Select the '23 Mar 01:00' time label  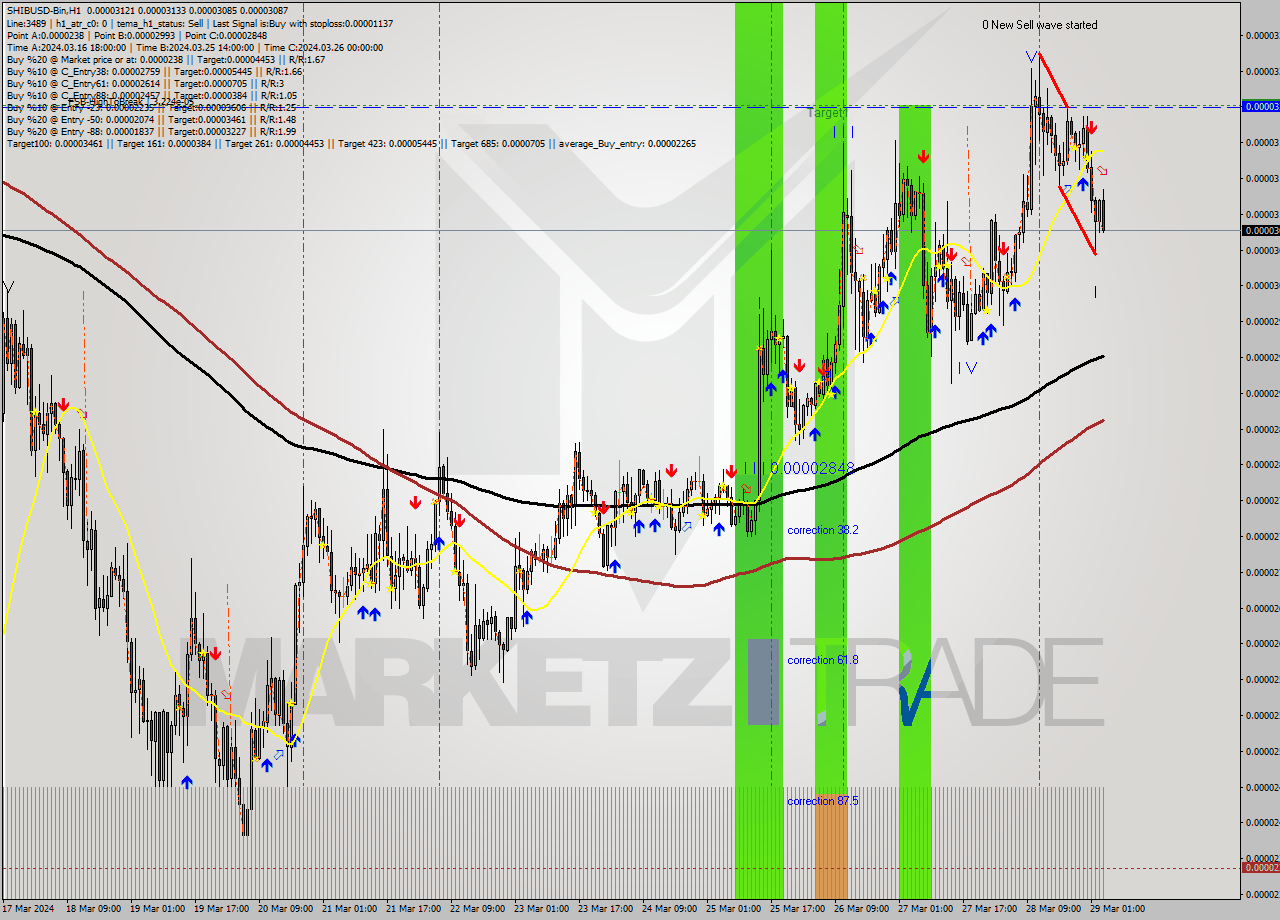tap(541, 909)
